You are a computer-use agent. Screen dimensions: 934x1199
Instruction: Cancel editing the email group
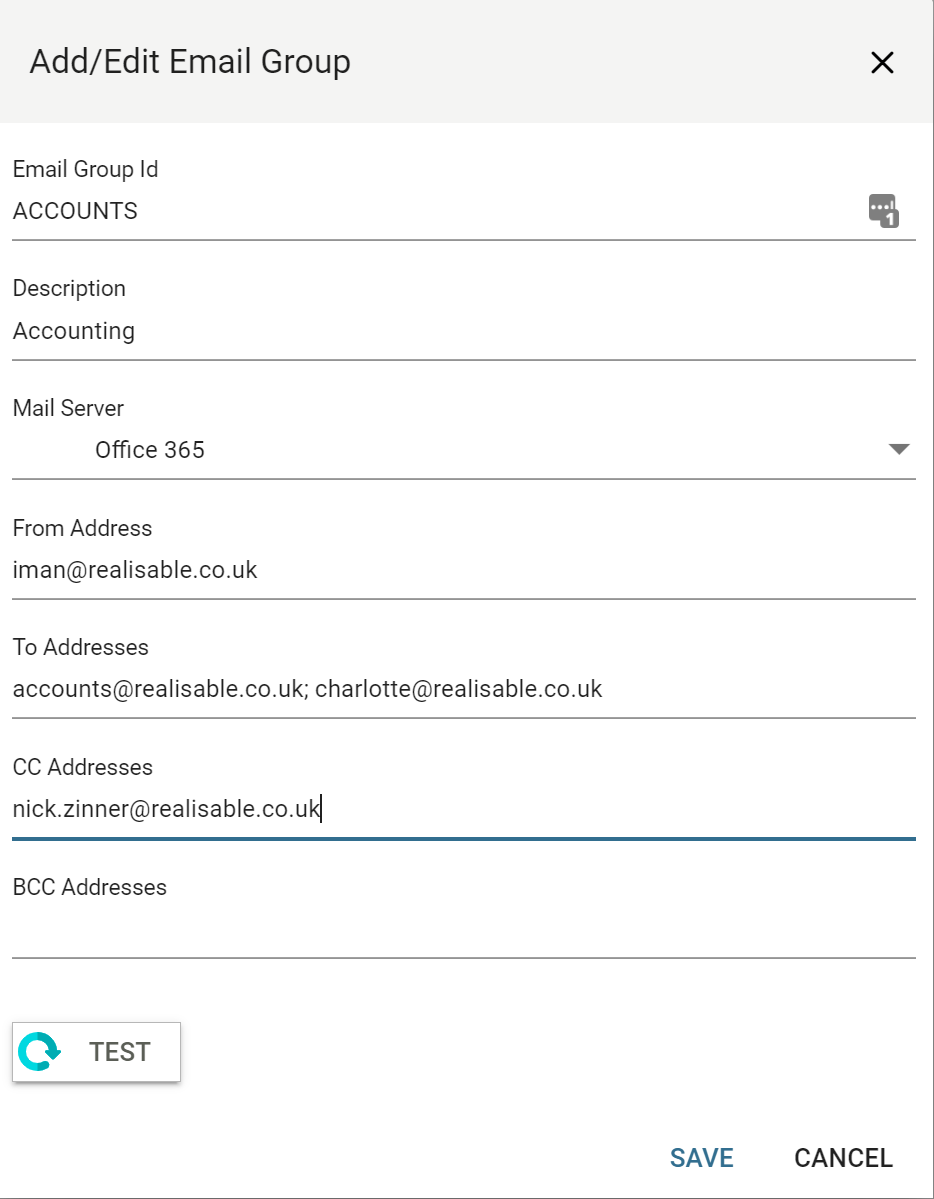point(843,1158)
